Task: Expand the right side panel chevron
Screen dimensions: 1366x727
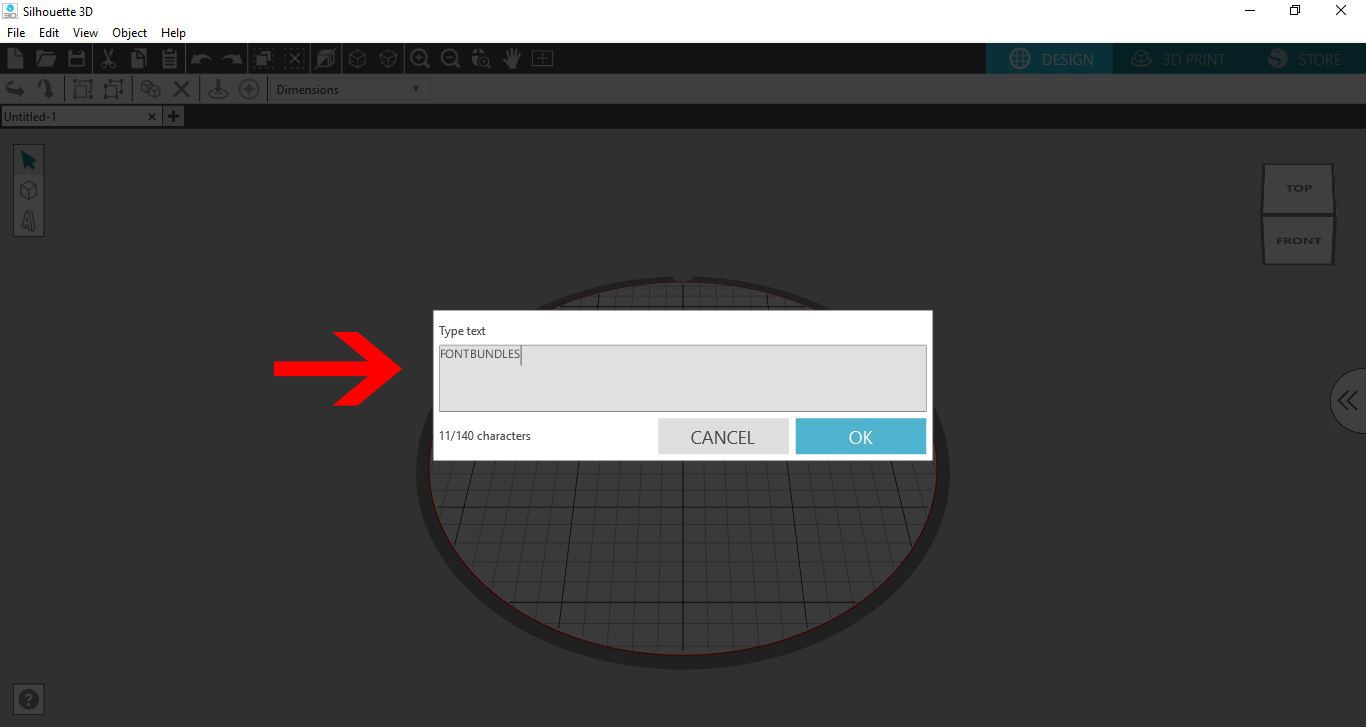Action: click(1348, 401)
